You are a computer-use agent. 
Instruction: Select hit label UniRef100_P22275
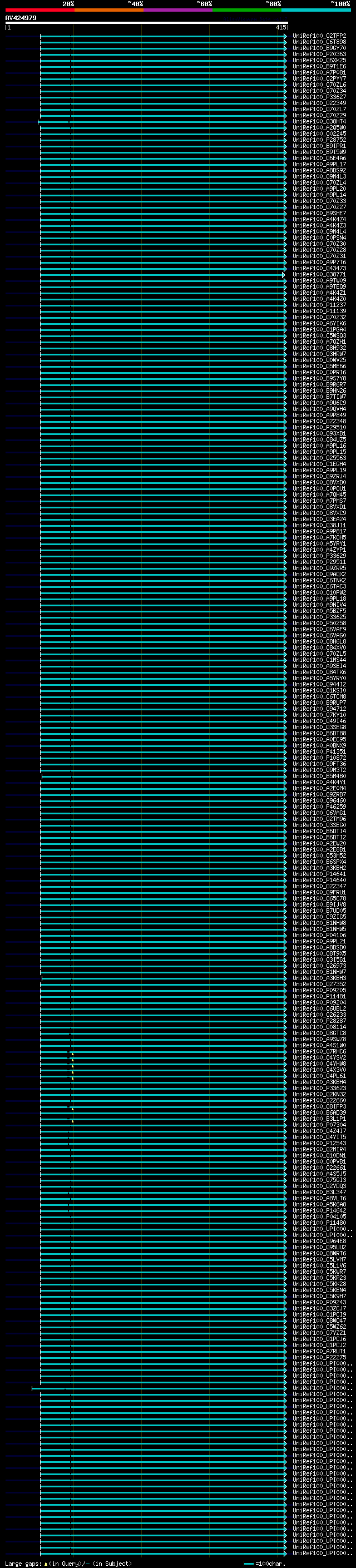pyautogui.click(x=319, y=1357)
